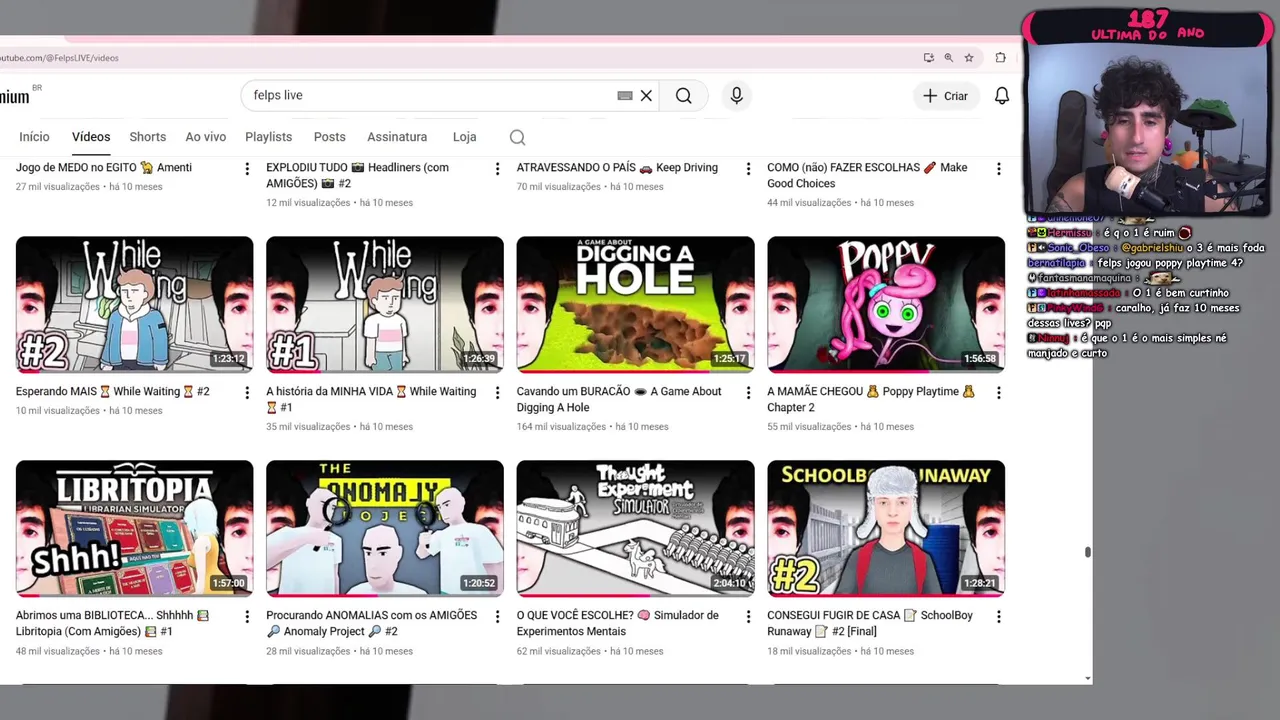The image size is (1280, 720).
Task: Open options menu for EXPLODIU TUDO Headliners video
Action: point(497,169)
